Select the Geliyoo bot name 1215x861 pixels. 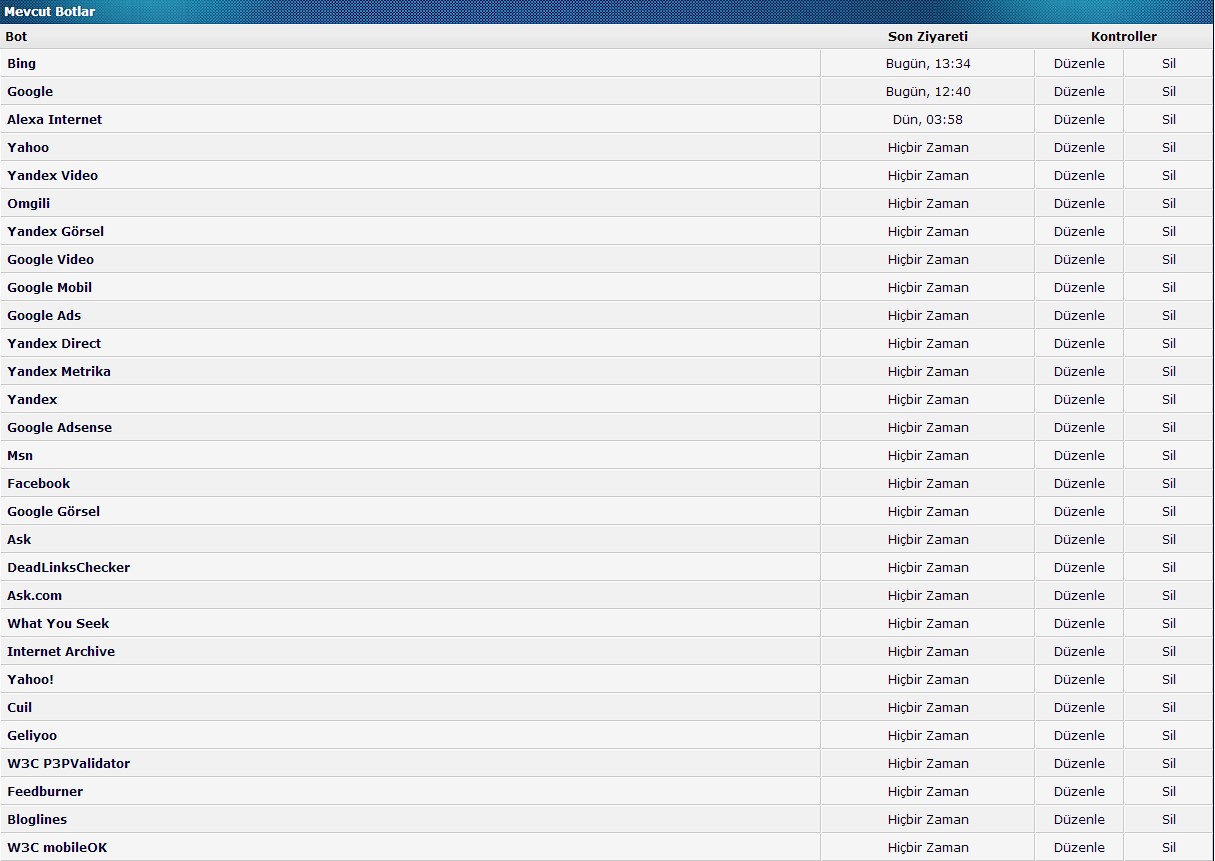(x=32, y=735)
